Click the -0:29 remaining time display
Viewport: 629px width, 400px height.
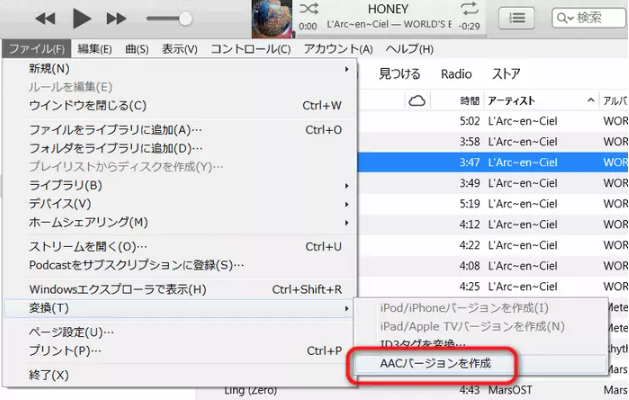point(469,26)
